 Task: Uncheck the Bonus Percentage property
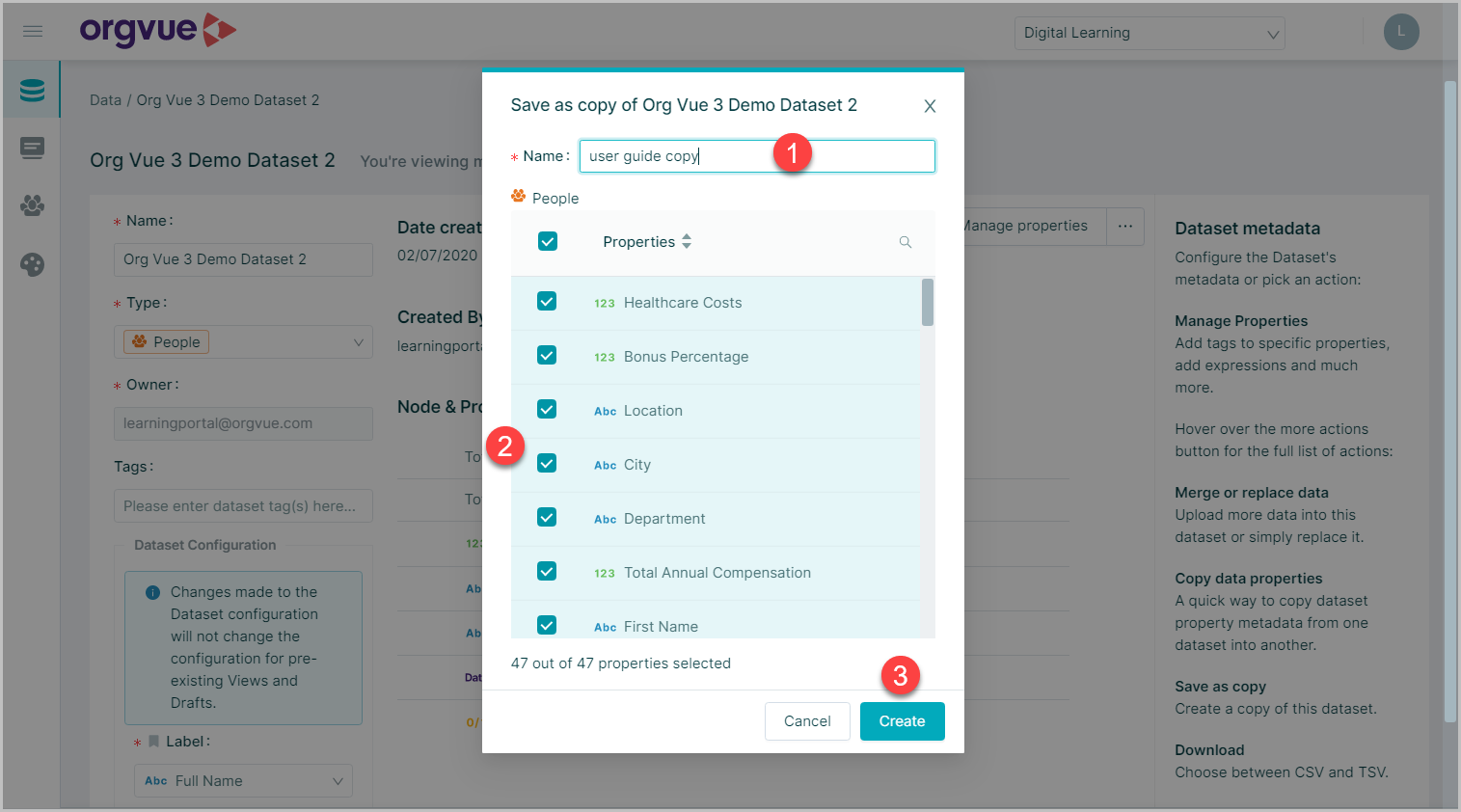[x=547, y=356]
